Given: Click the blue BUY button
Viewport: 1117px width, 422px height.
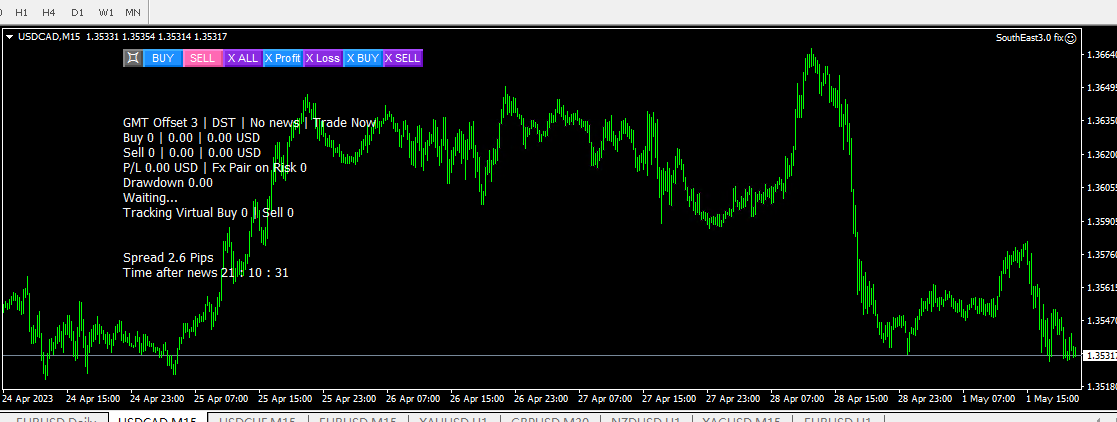Looking at the screenshot, I should click(x=163, y=58).
